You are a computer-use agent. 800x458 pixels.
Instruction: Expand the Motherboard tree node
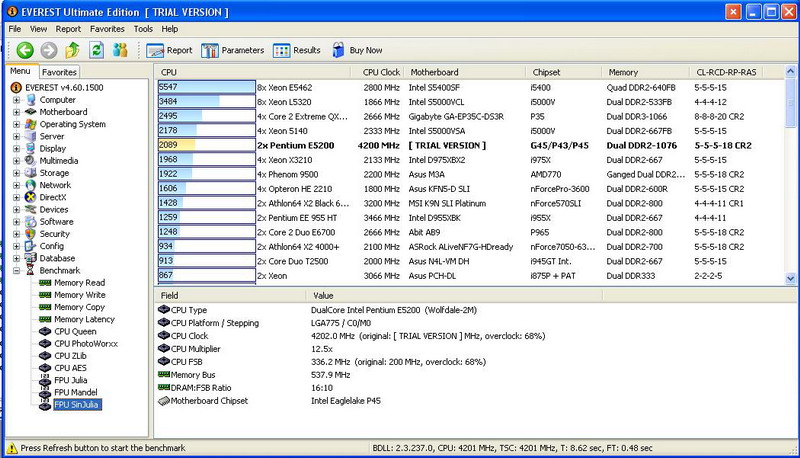click(x=16, y=112)
